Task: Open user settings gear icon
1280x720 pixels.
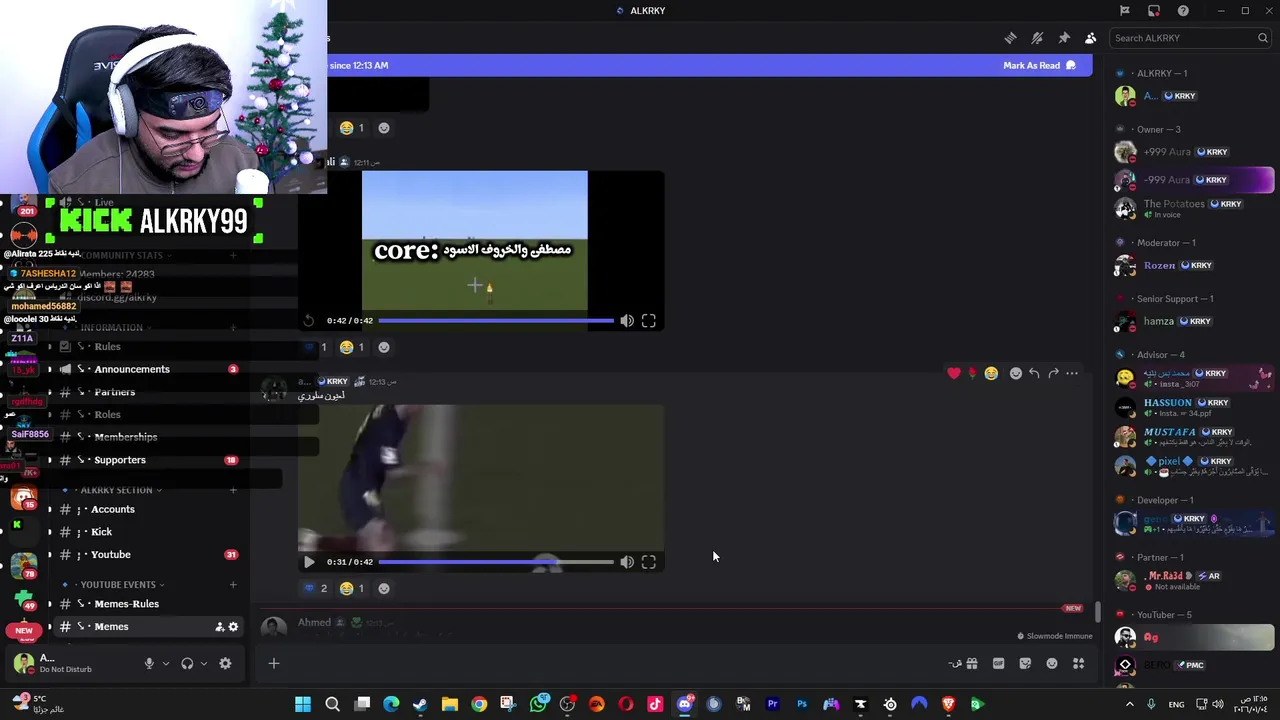Action: pyautogui.click(x=225, y=663)
